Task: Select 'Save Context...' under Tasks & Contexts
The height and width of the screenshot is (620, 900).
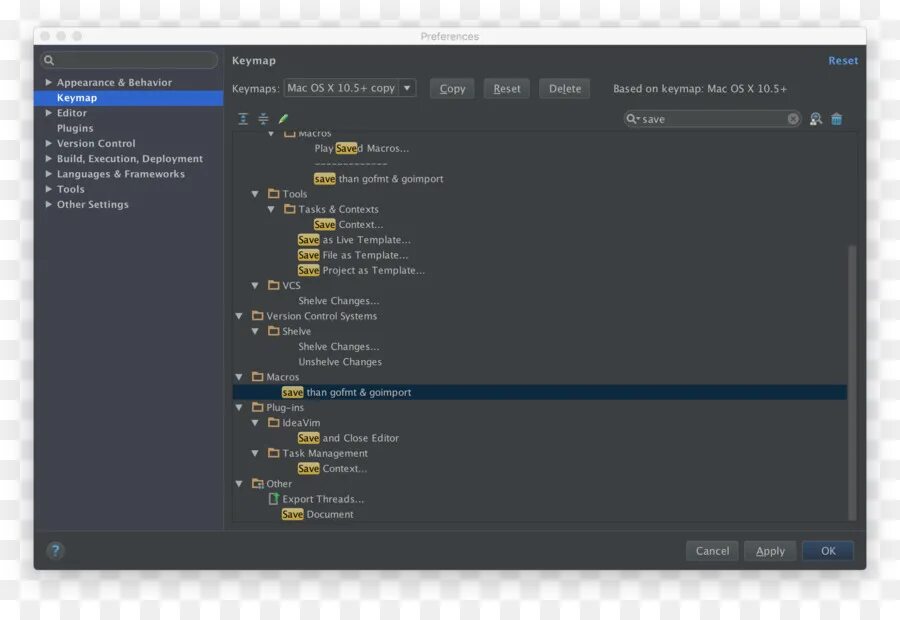Action: click(348, 224)
